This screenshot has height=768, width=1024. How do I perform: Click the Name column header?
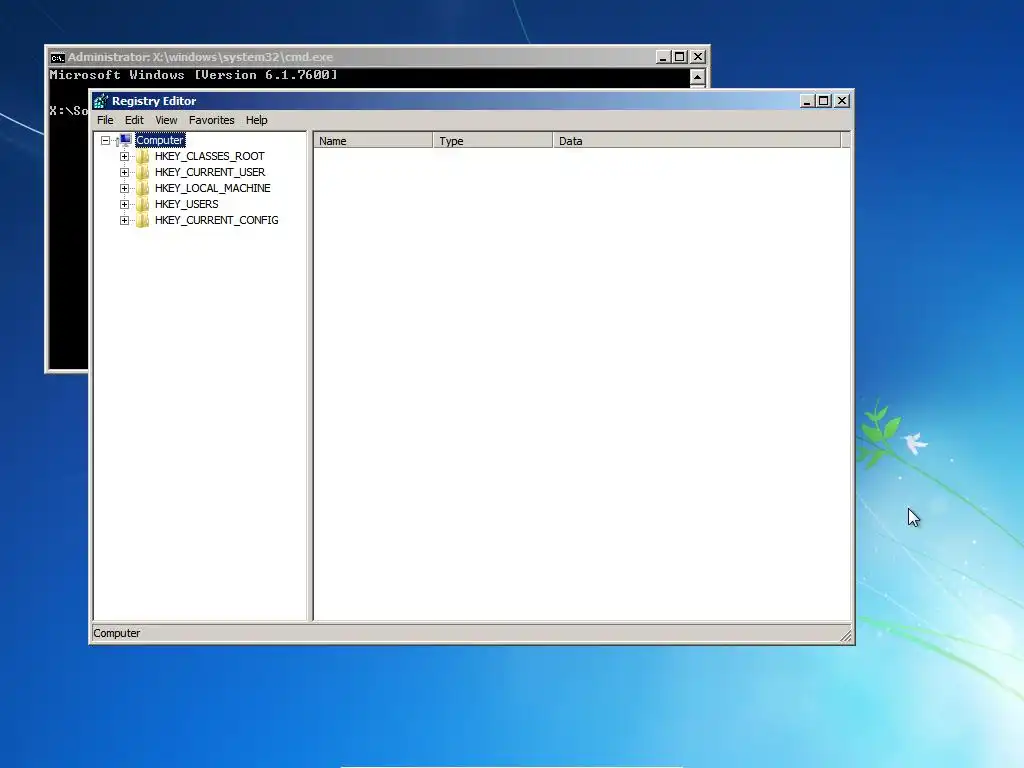point(373,140)
